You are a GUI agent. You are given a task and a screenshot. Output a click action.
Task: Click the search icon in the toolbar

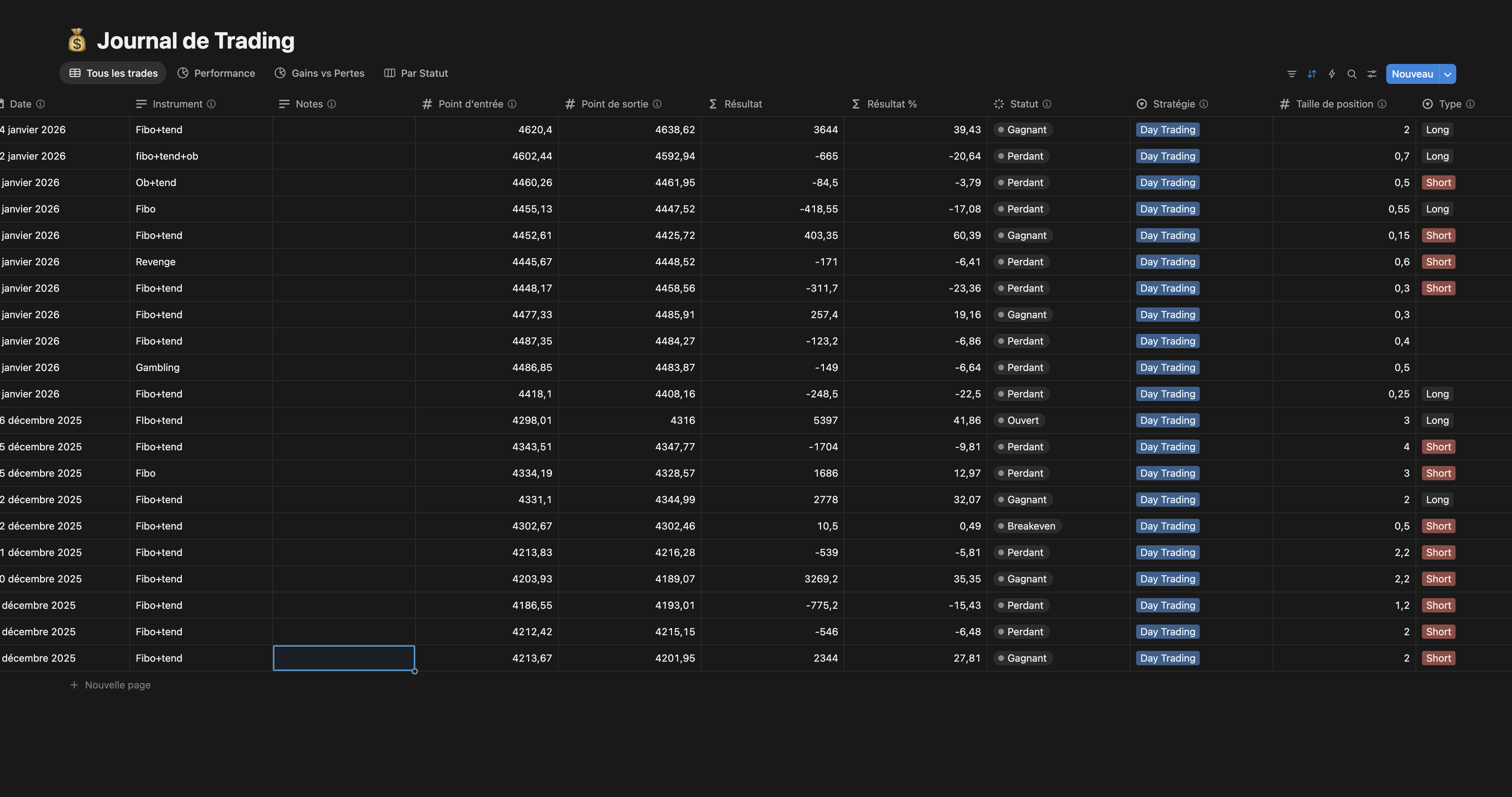tap(1352, 73)
